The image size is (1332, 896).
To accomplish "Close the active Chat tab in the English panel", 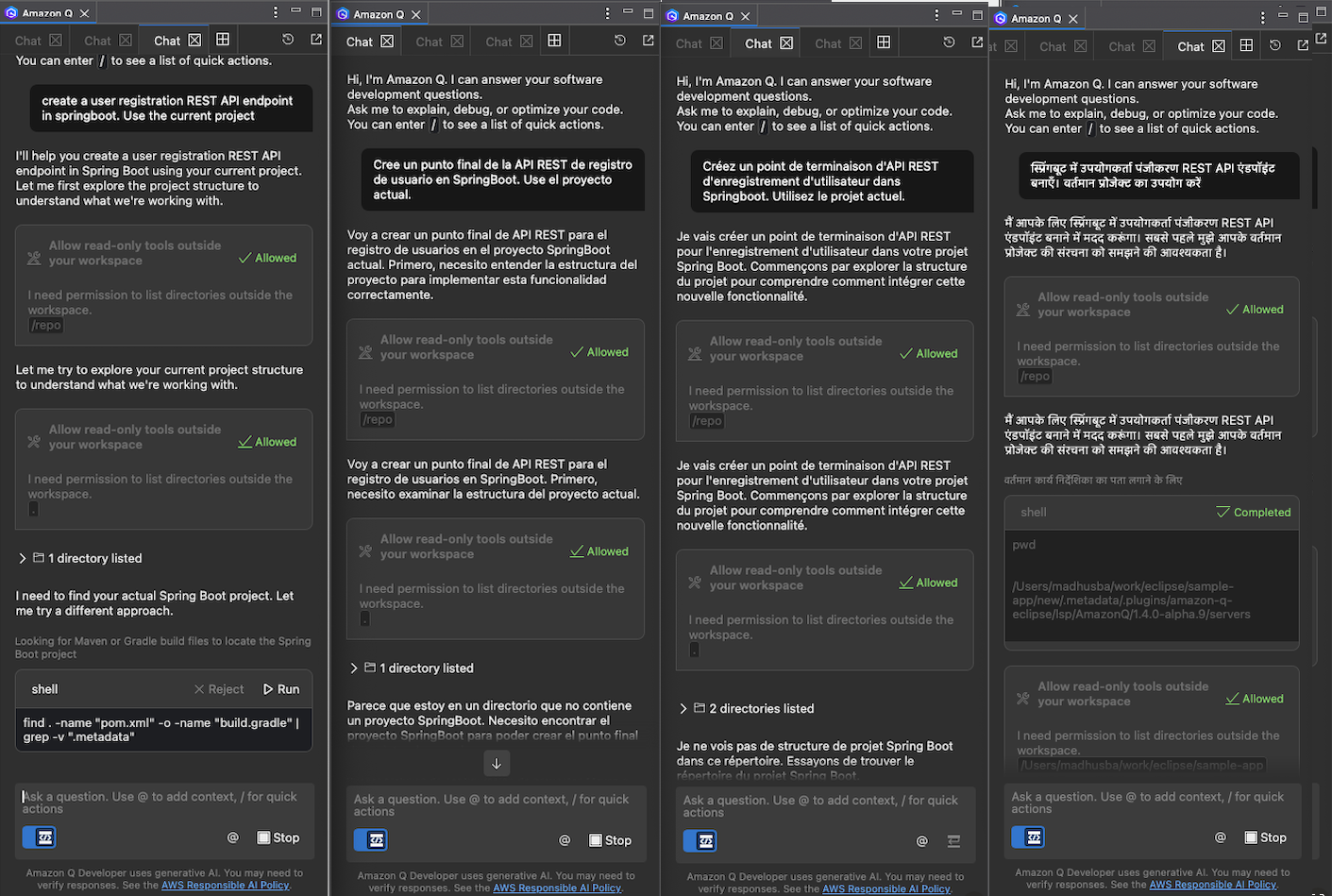I will point(194,41).
